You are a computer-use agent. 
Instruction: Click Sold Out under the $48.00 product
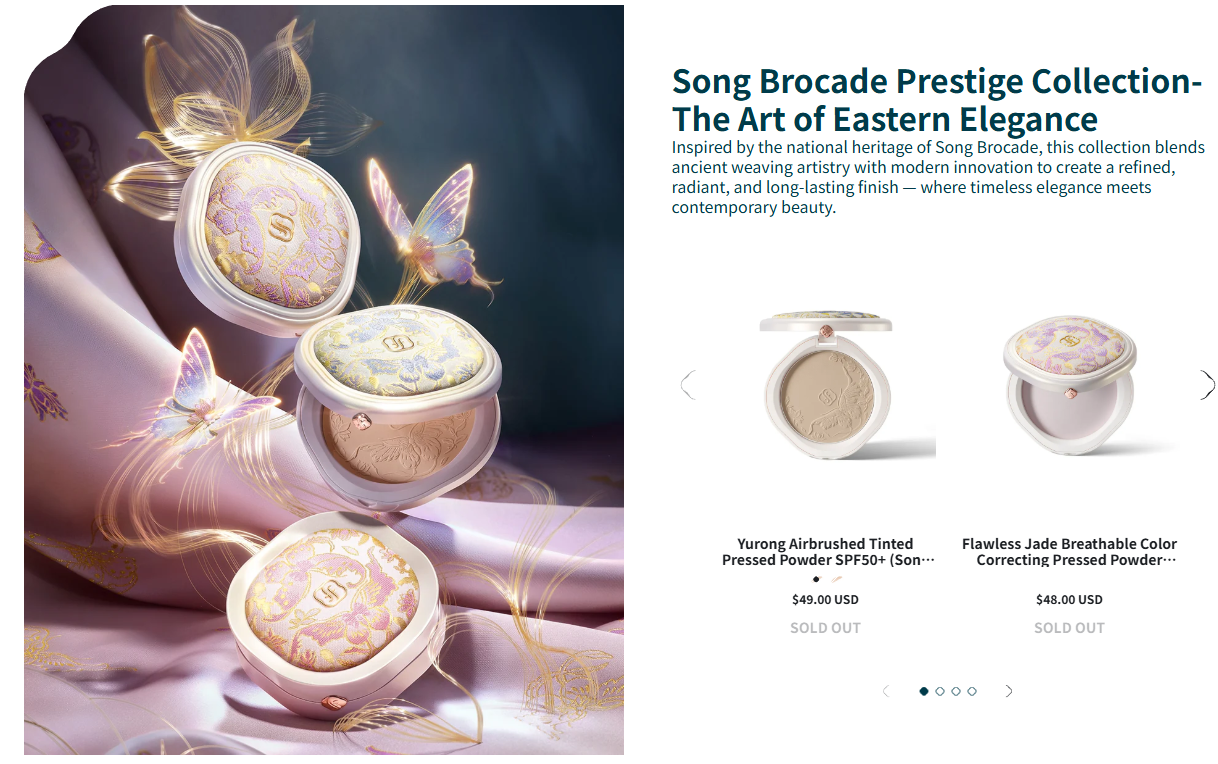[x=1069, y=628]
